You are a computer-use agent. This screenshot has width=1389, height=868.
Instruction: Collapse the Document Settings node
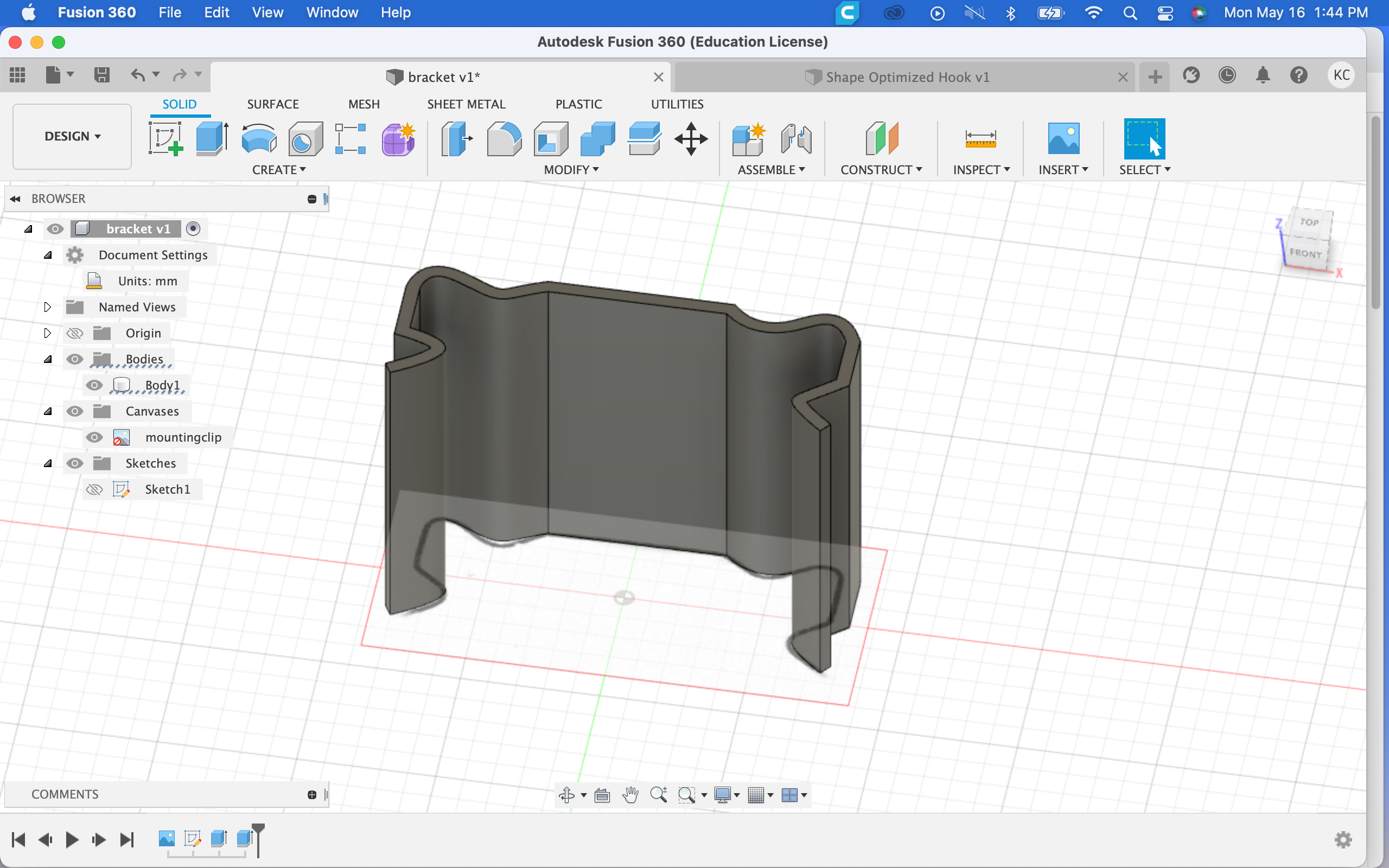(48, 255)
